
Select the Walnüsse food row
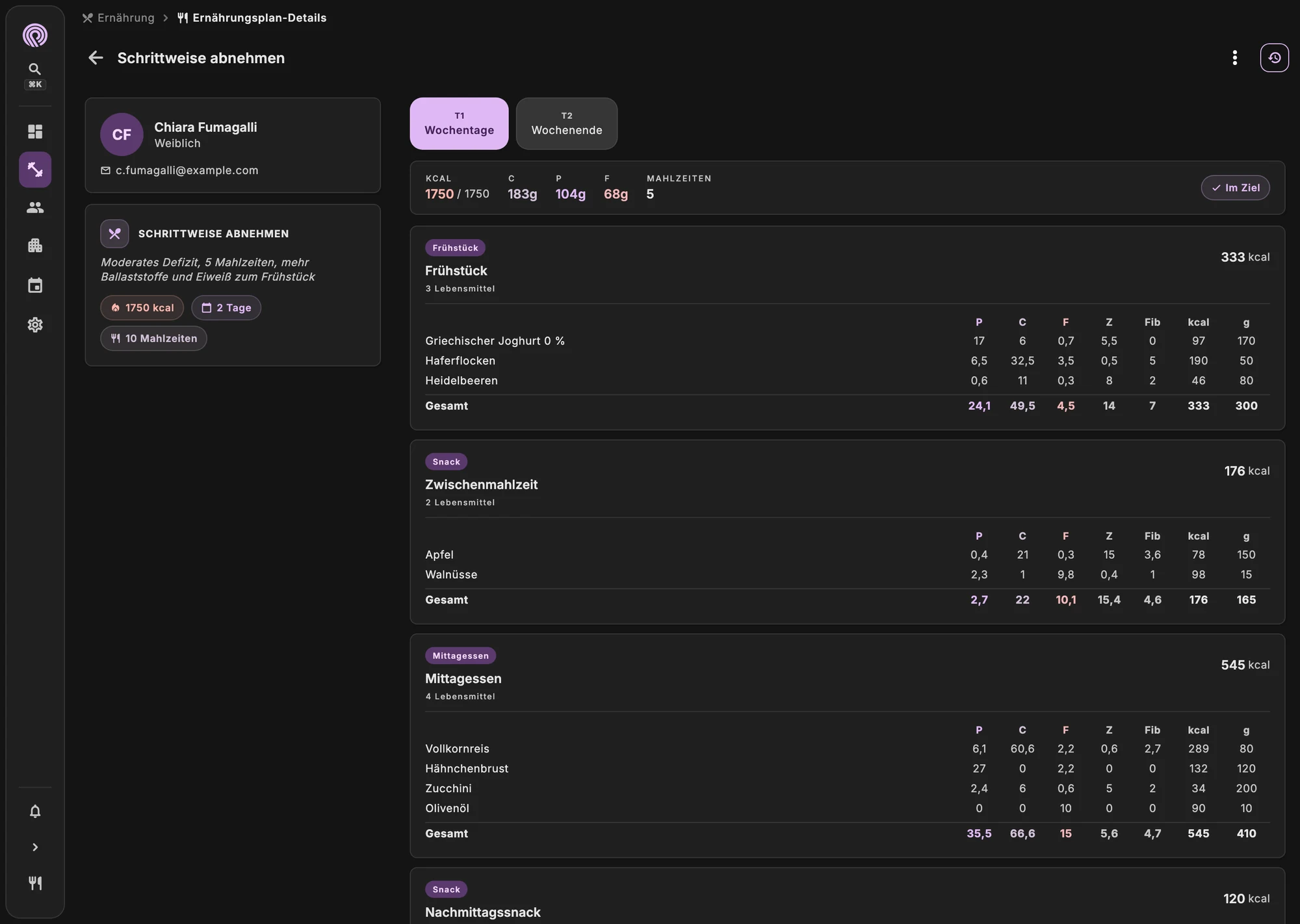click(x=848, y=574)
